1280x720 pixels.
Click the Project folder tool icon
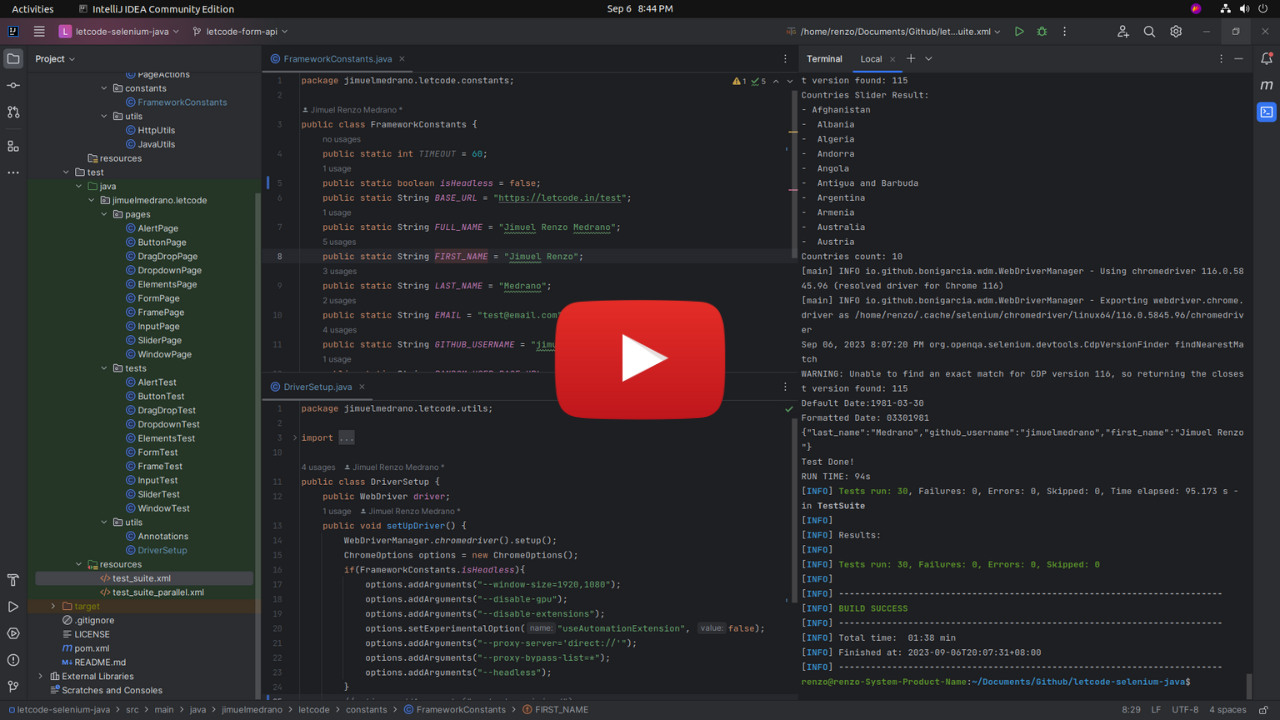[13, 59]
